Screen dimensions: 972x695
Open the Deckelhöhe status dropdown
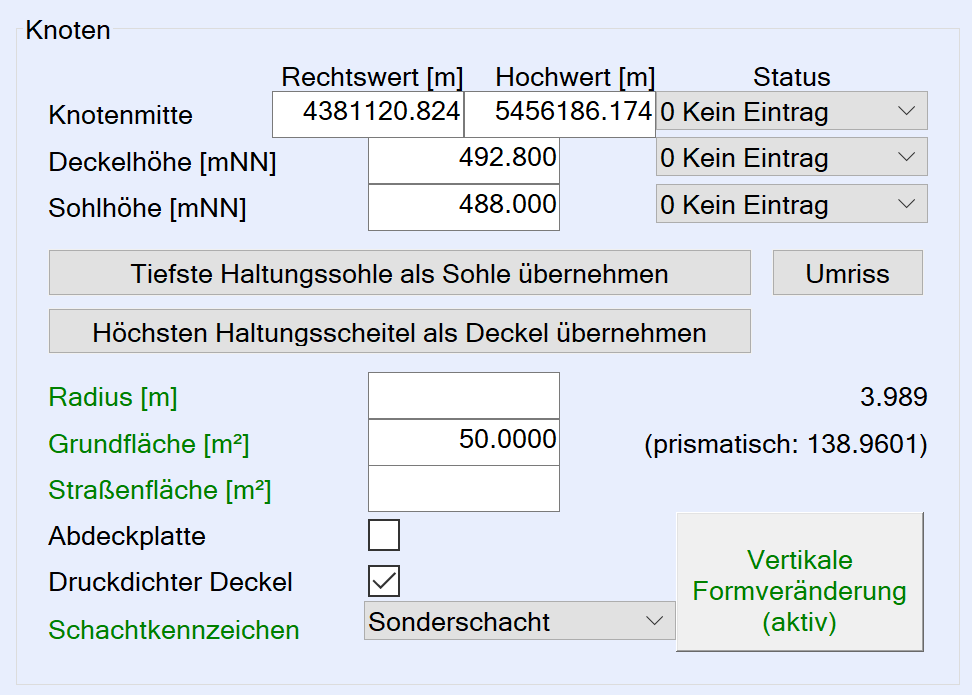[791, 157]
